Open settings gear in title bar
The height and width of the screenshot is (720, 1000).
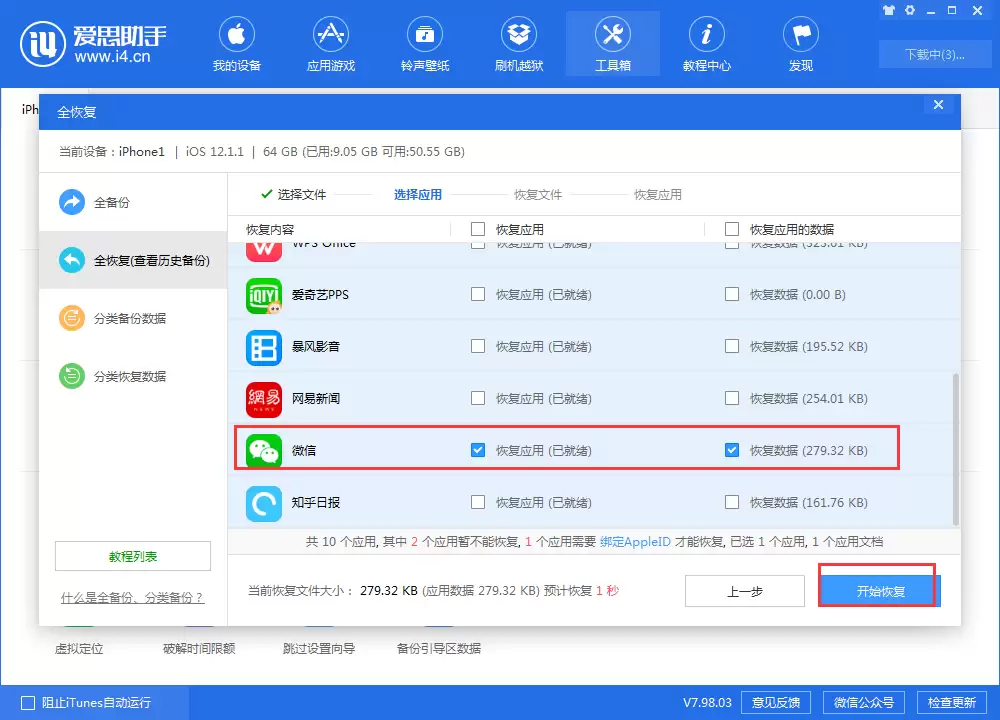pos(910,10)
